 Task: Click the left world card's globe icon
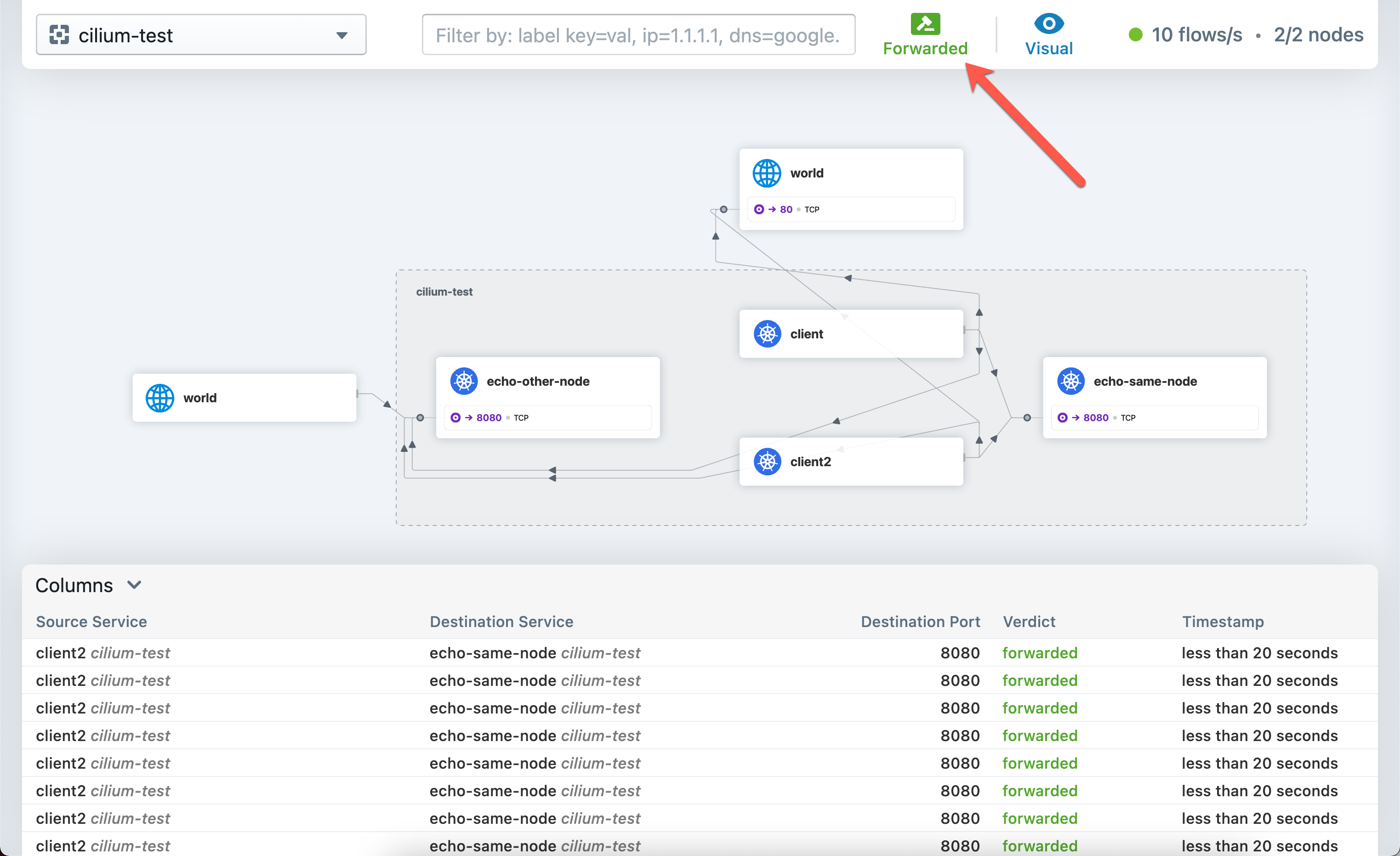click(x=159, y=398)
